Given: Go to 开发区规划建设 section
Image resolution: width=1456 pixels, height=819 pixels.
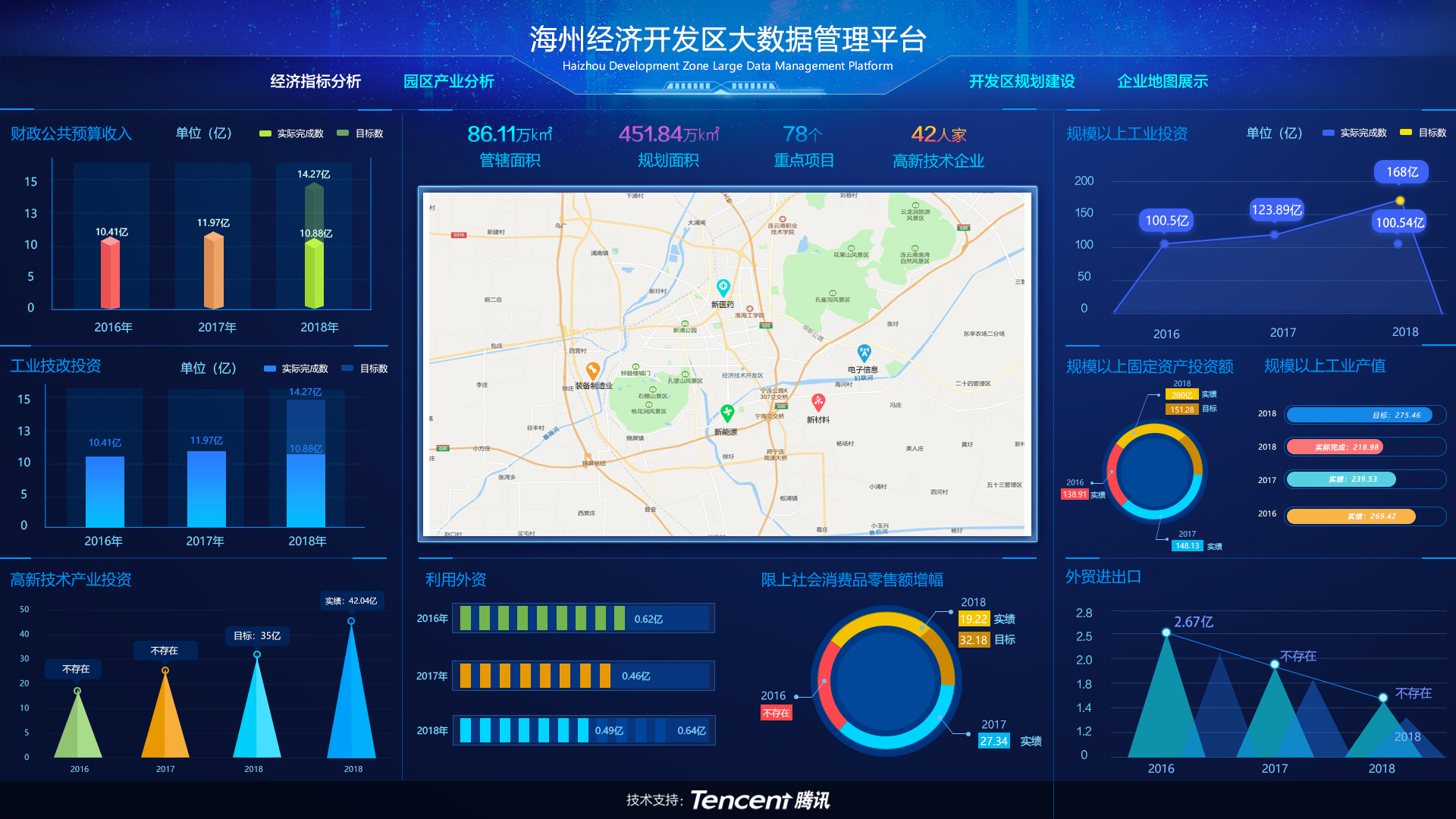Looking at the screenshot, I should (x=1021, y=81).
